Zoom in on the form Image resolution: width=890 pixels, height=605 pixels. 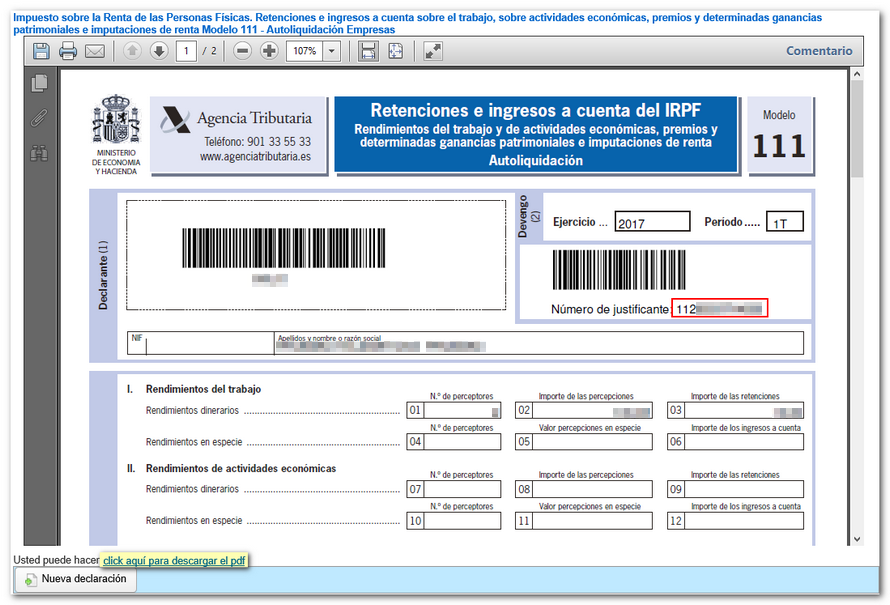[x=268, y=51]
